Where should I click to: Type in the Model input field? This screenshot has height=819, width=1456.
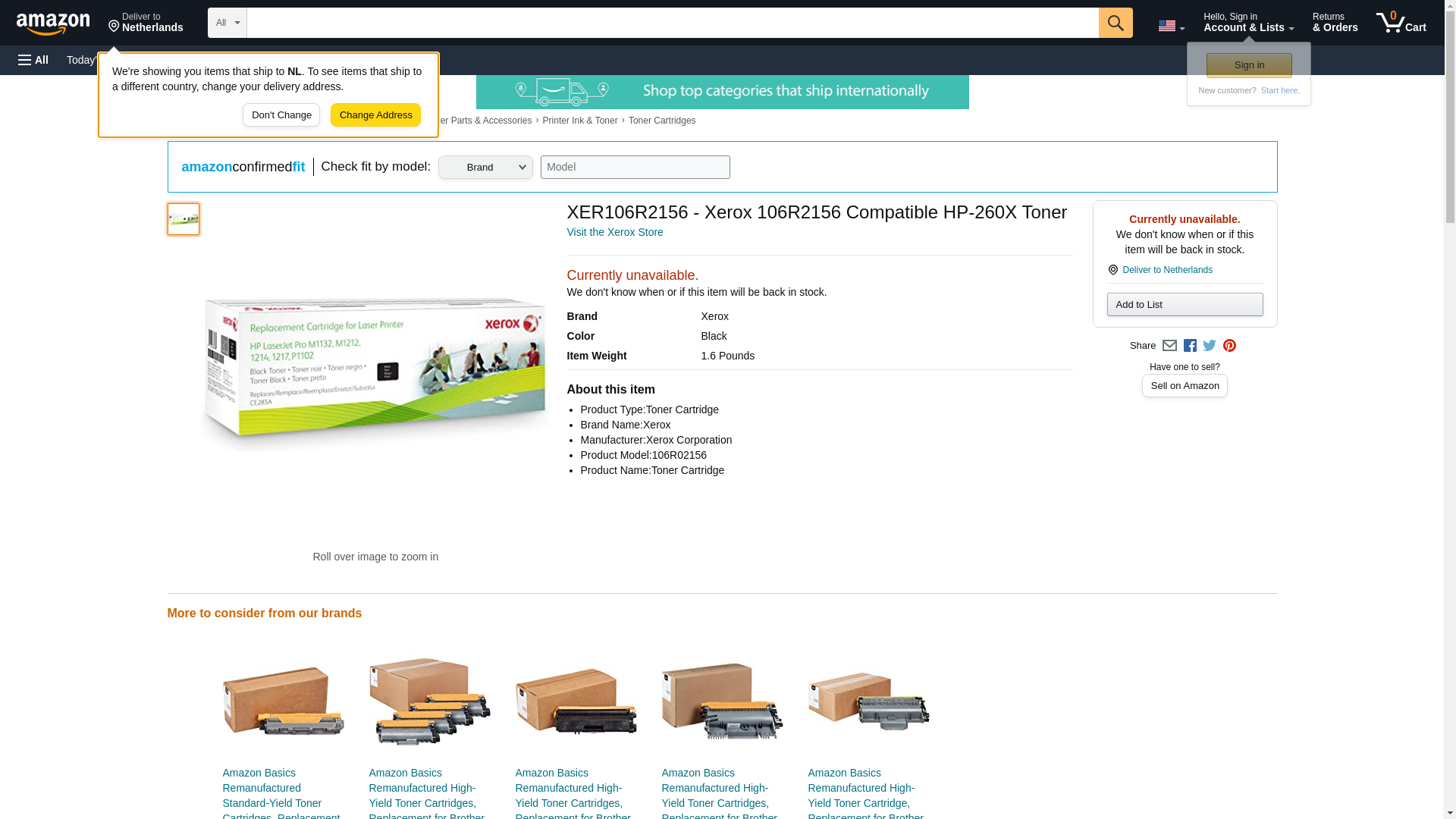[635, 168]
